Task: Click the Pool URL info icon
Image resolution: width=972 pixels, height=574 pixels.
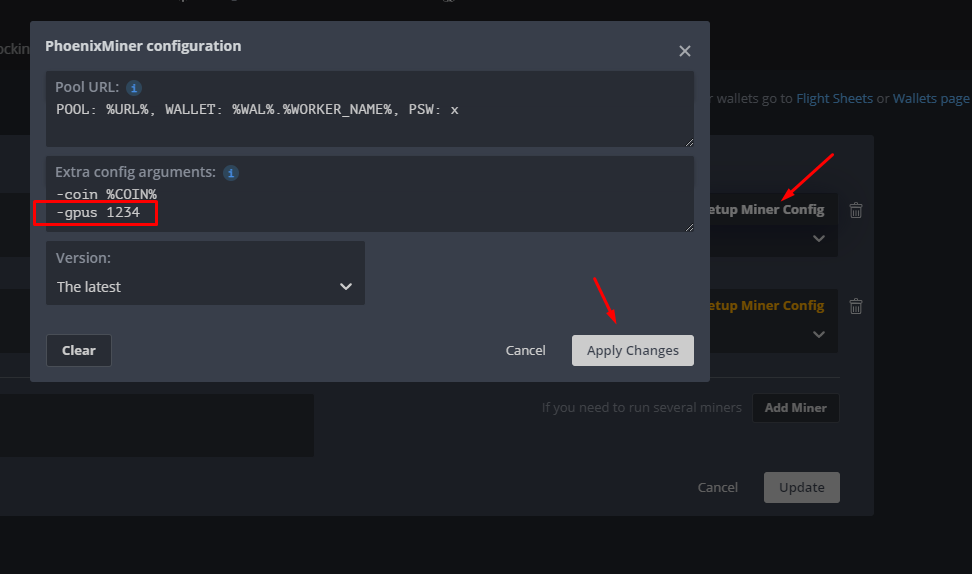Action: tap(133, 88)
